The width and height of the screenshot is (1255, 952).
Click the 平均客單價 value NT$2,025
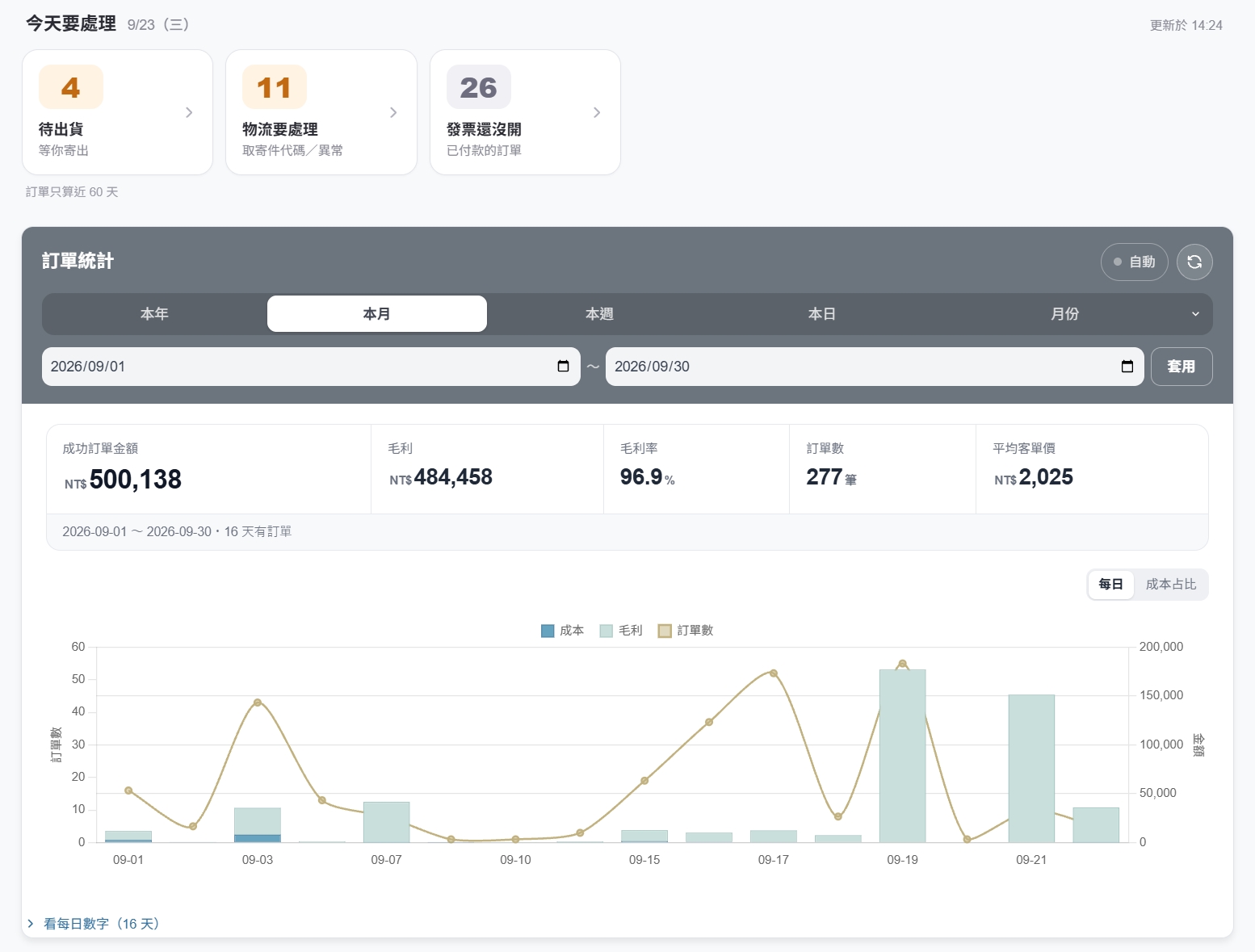pyautogui.click(x=1034, y=477)
